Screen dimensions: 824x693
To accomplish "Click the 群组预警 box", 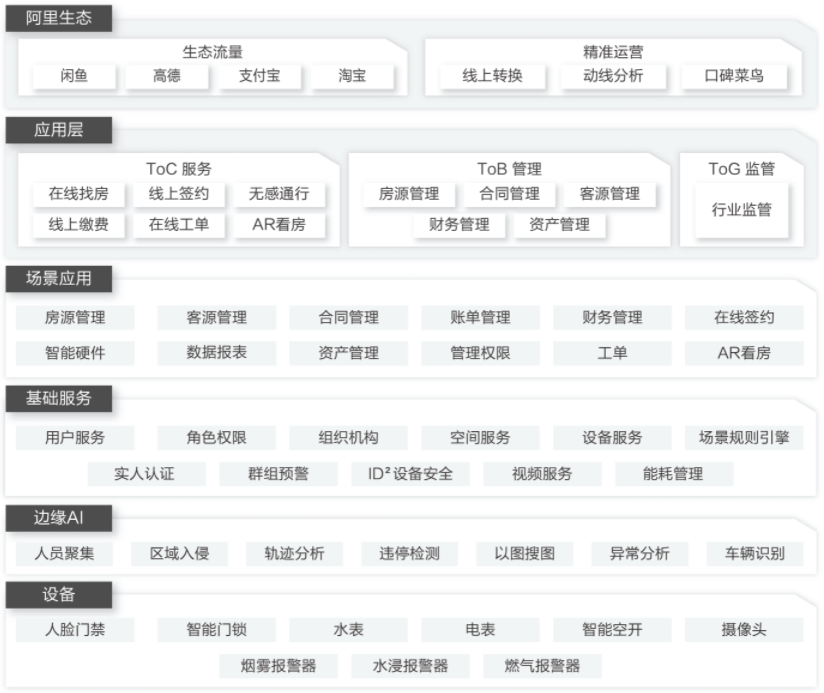I will pyautogui.click(x=279, y=474).
